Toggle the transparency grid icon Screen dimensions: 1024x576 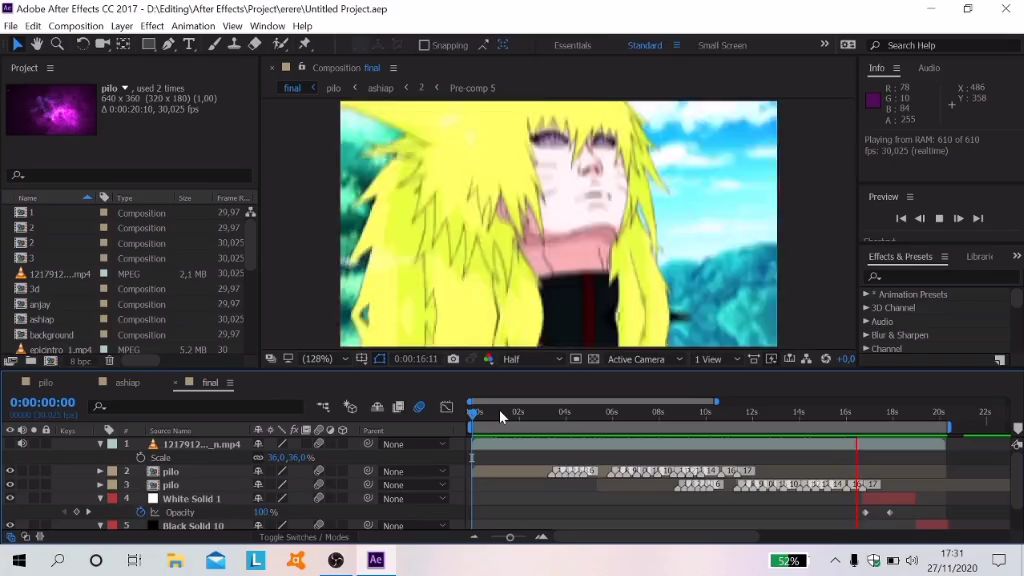pyautogui.click(x=594, y=359)
